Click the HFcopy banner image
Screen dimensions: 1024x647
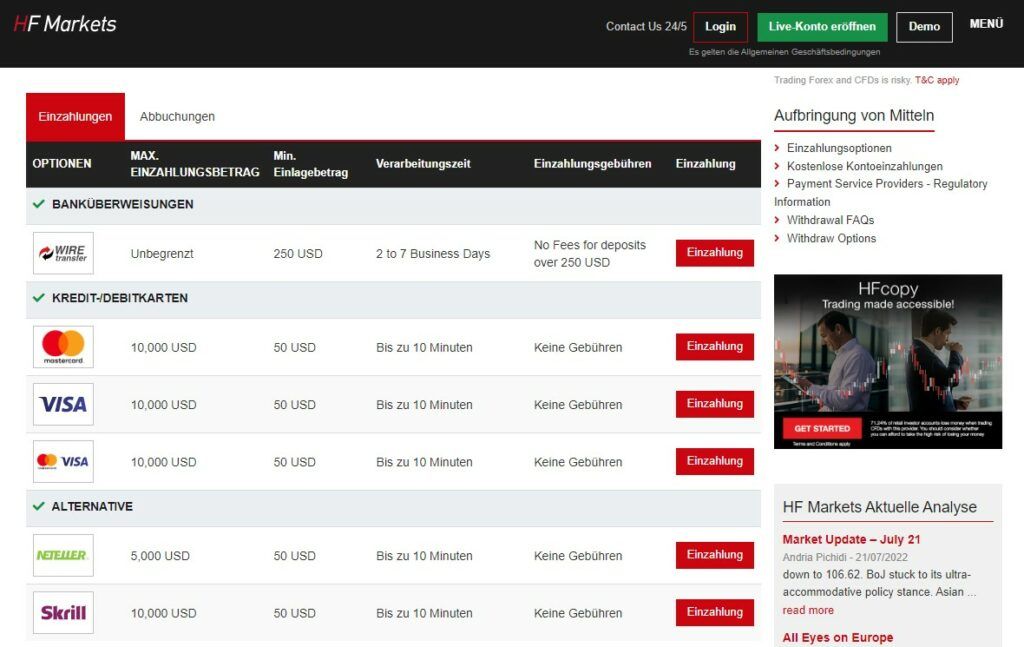tap(888, 361)
